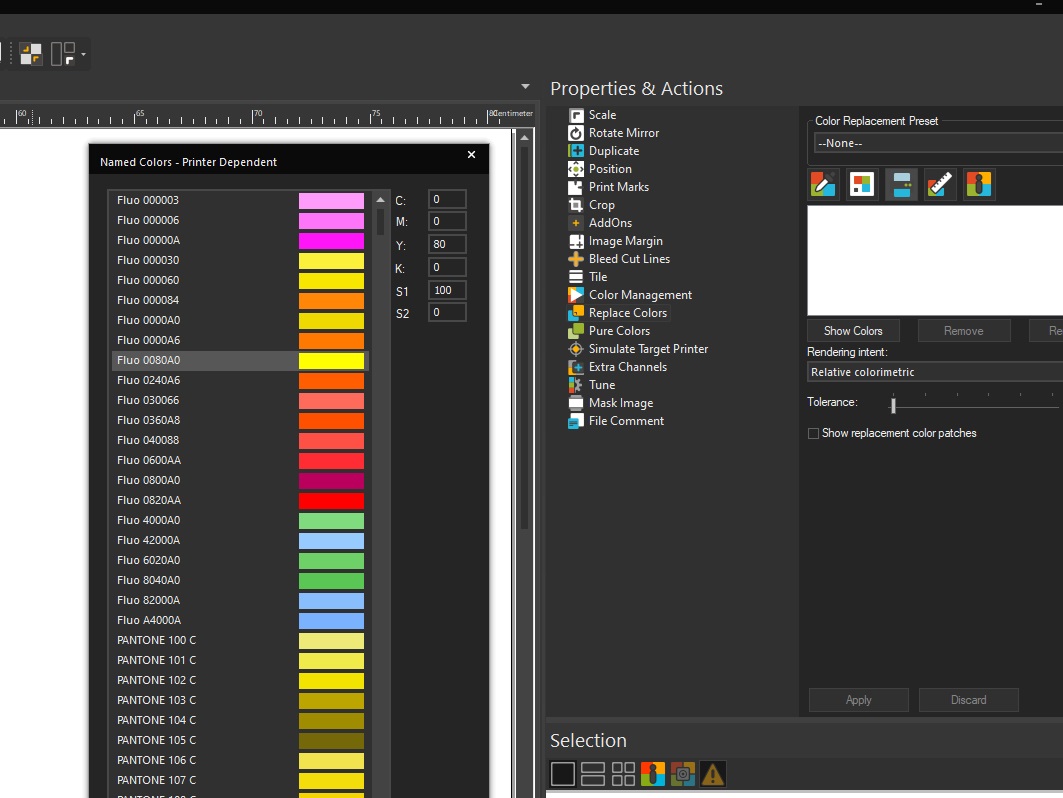The height and width of the screenshot is (798, 1063).
Task: Select the PANTONE 105 C row
Action: click(240, 740)
